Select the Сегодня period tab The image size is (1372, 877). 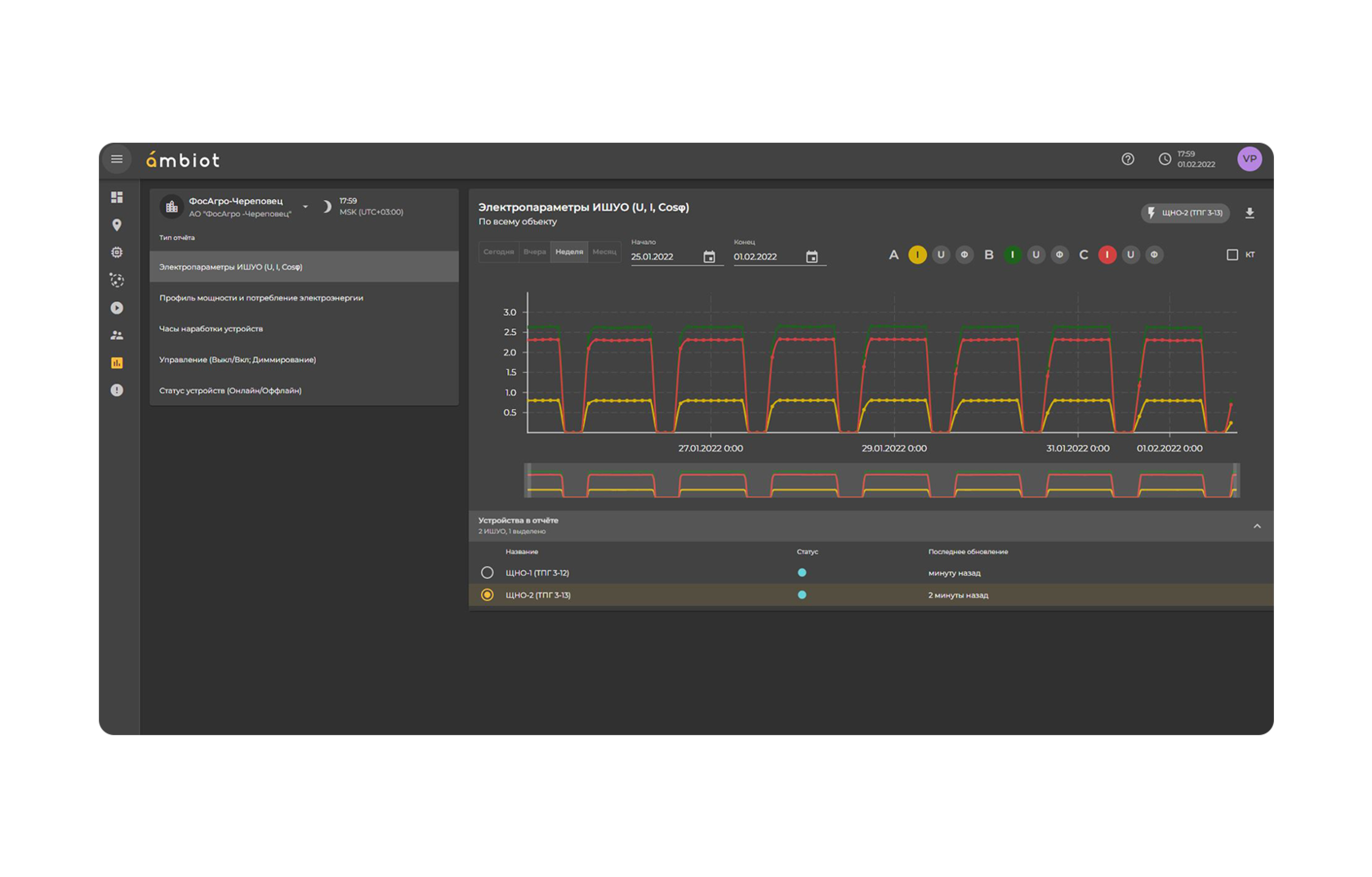(x=498, y=252)
